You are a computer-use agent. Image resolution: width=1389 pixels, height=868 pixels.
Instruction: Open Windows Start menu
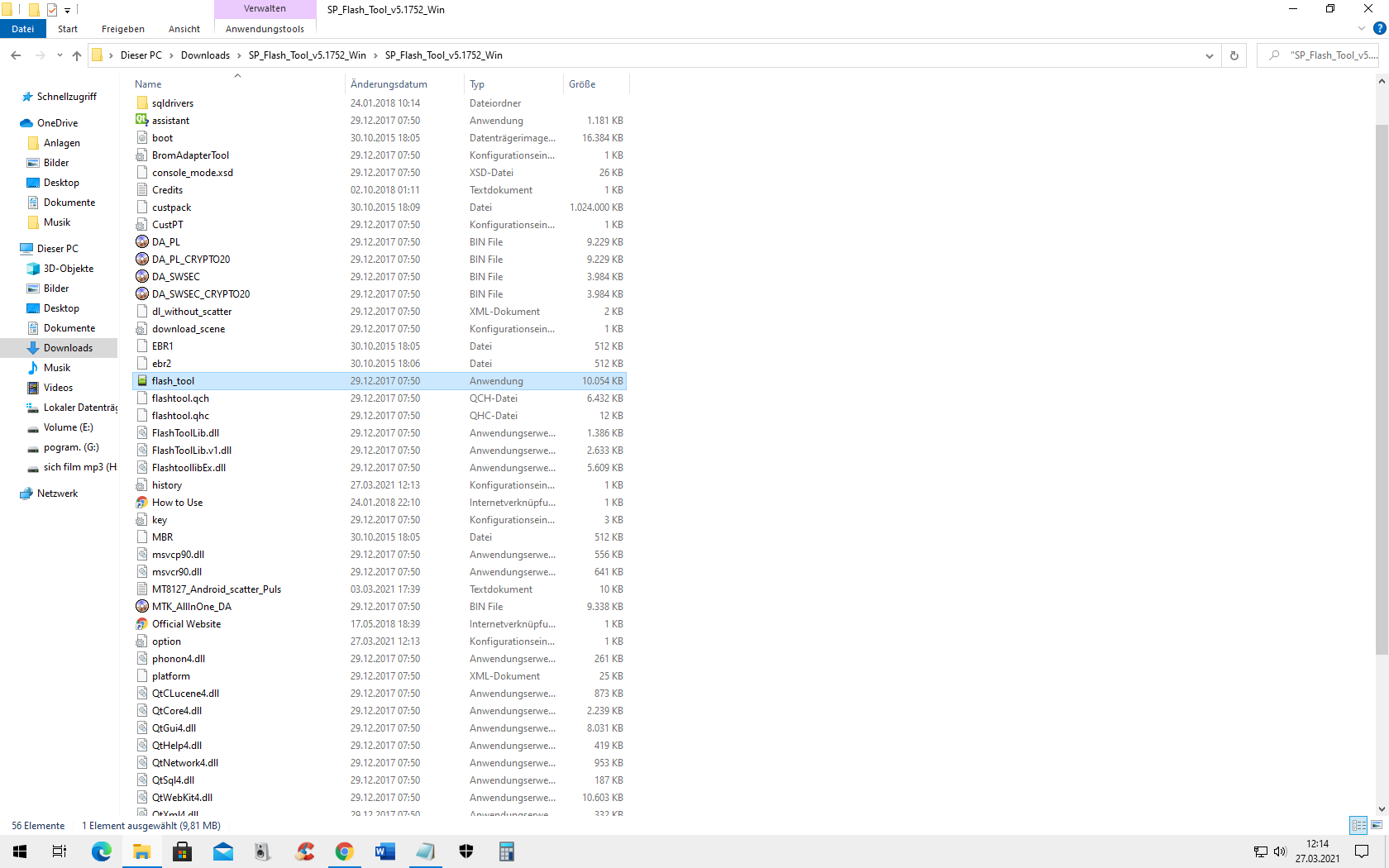pyautogui.click(x=20, y=851)
